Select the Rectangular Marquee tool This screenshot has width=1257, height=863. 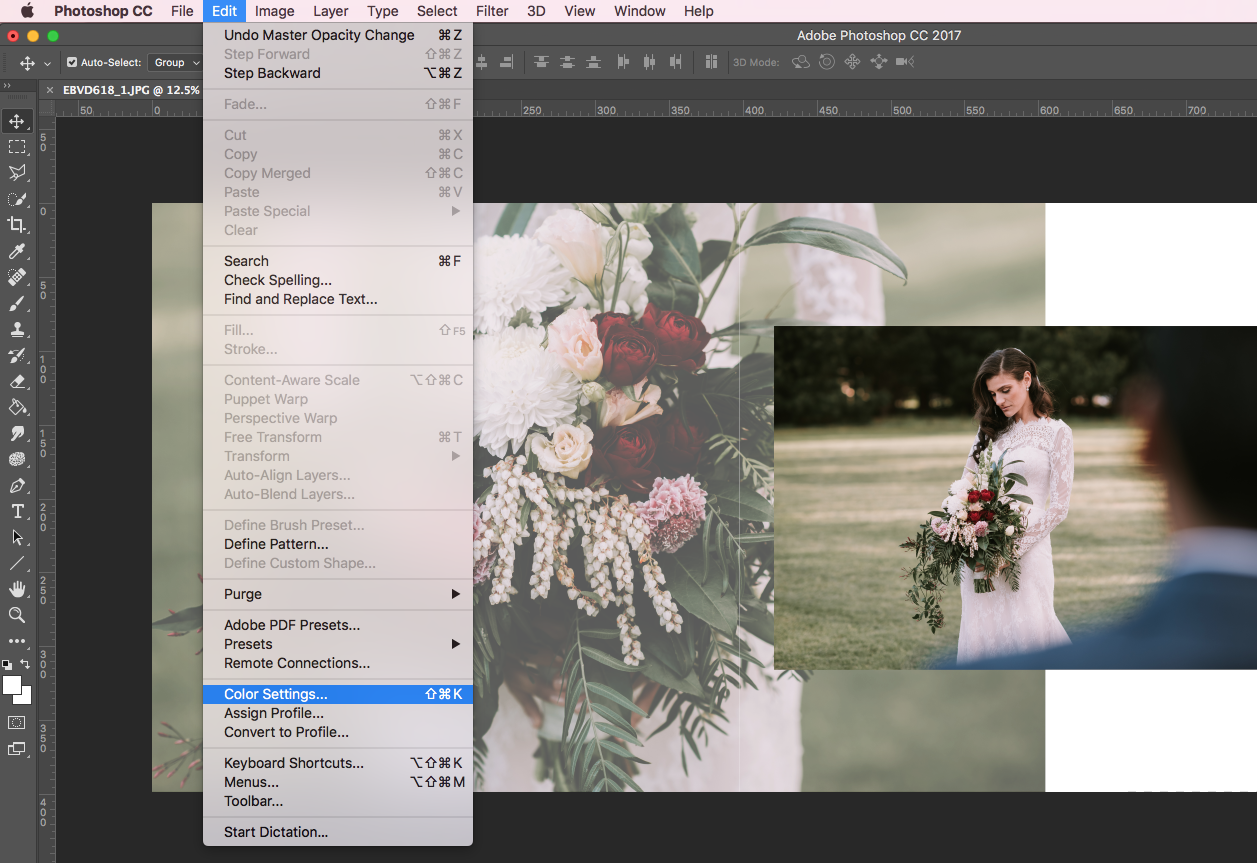coord(17,147)
